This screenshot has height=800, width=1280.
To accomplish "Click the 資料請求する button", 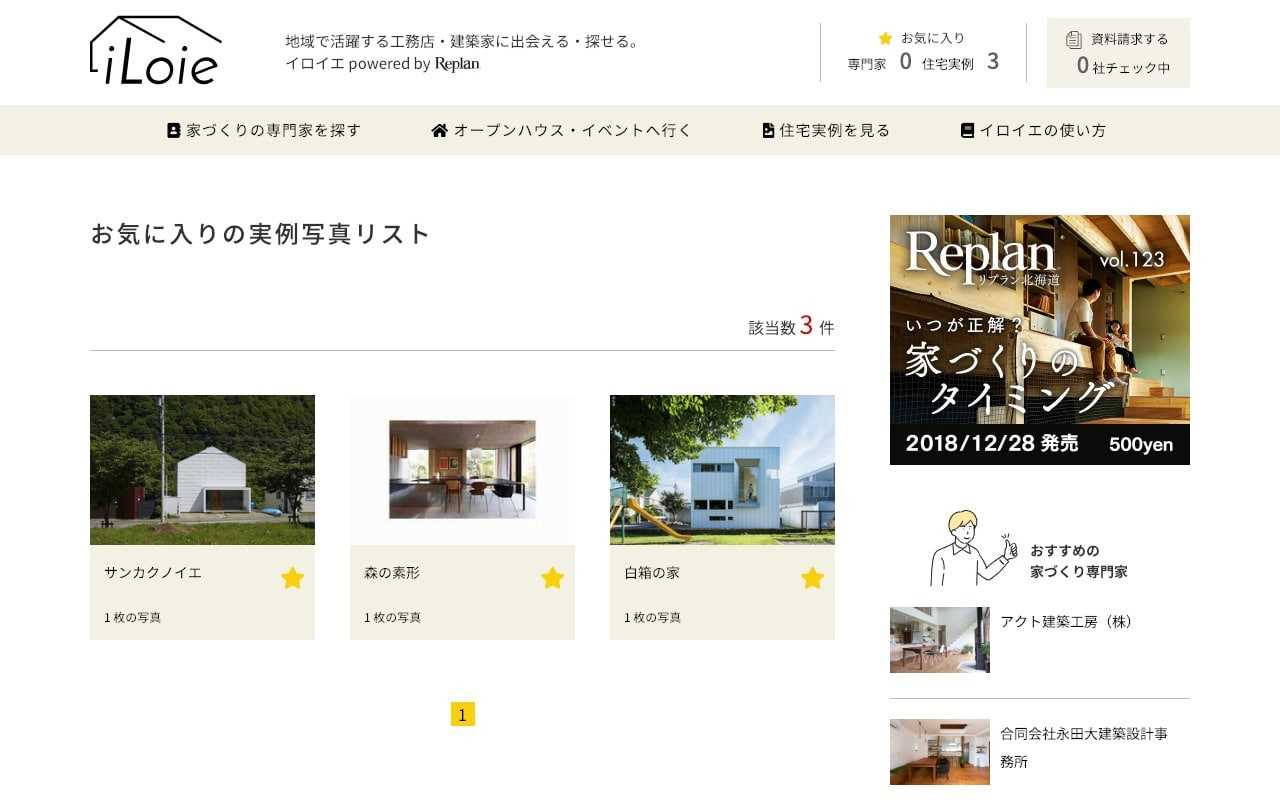I will (1118, 52).
